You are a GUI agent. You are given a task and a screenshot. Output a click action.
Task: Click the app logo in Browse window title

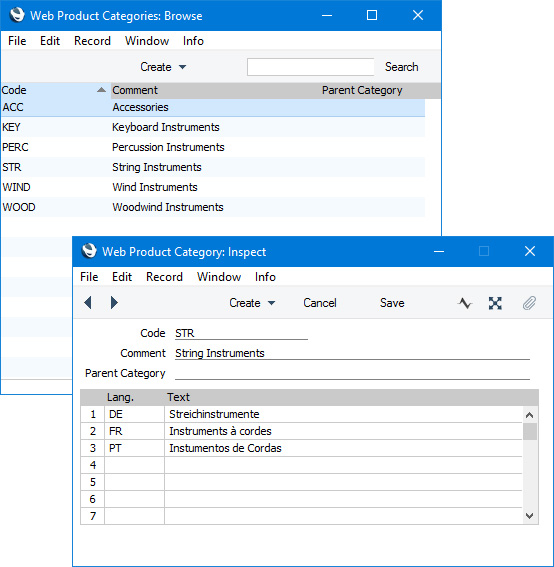pos(17,15)
